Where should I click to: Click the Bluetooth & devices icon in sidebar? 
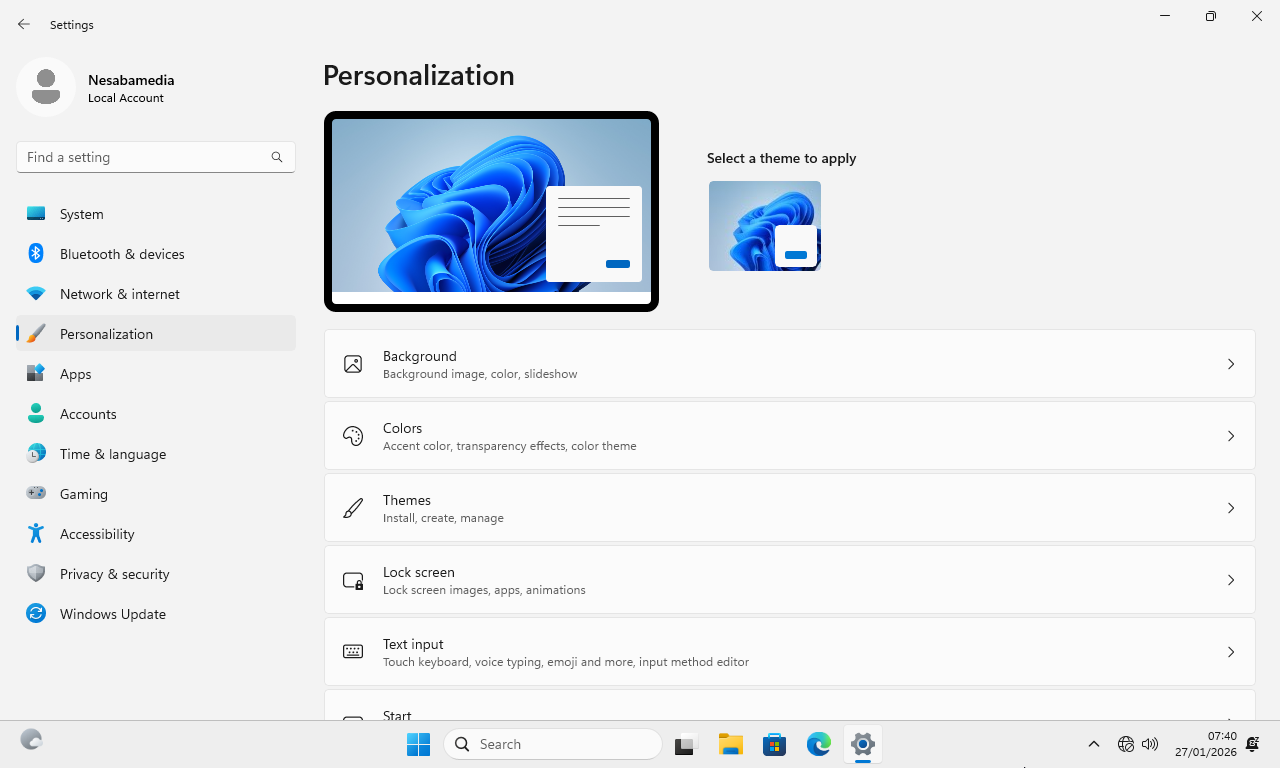click(x=36, y=254)
